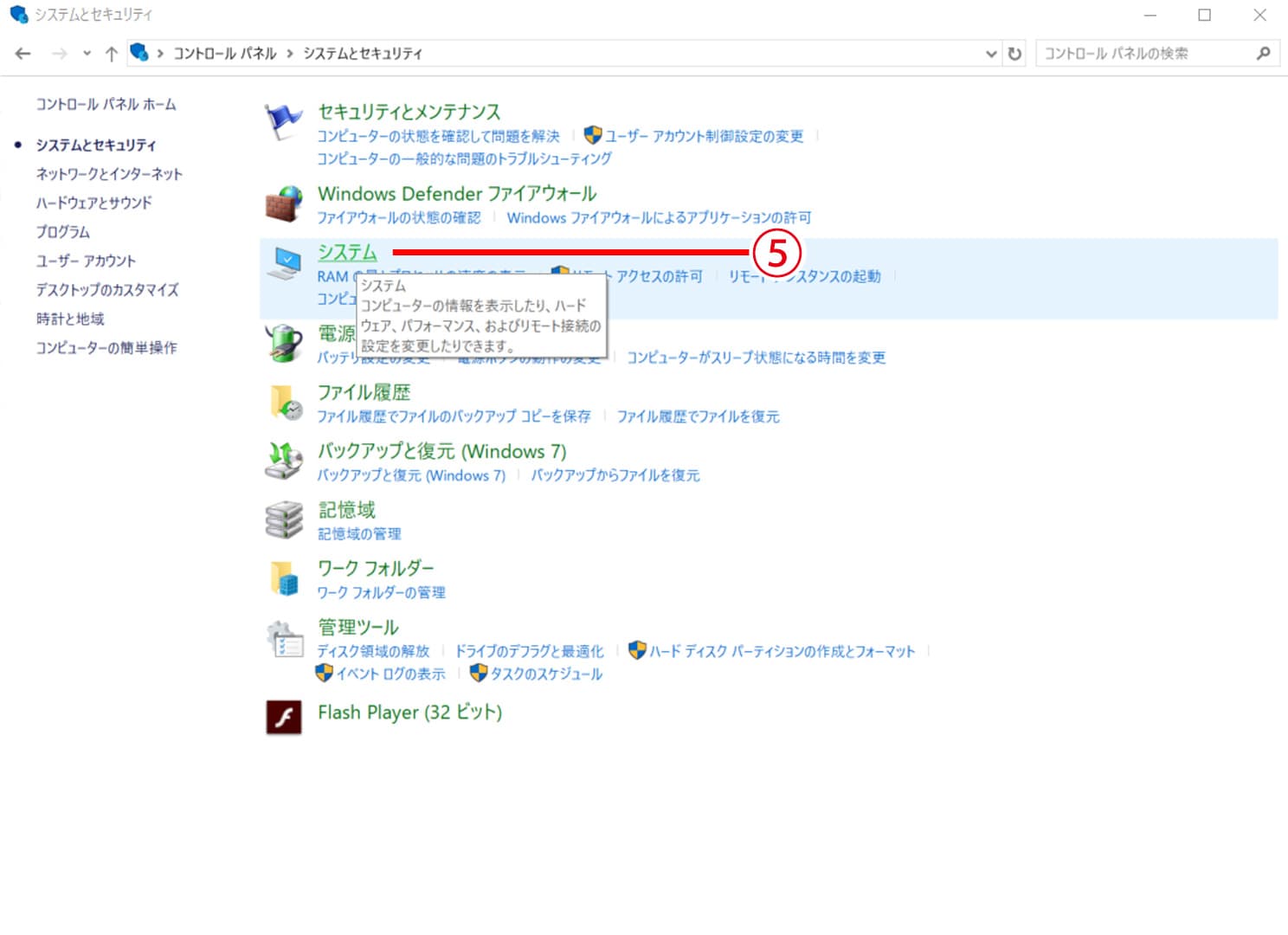Open ファイアウォールの状態の確認 link
The width and height of the screenshot is (1288, 935).
pos(398,217)
